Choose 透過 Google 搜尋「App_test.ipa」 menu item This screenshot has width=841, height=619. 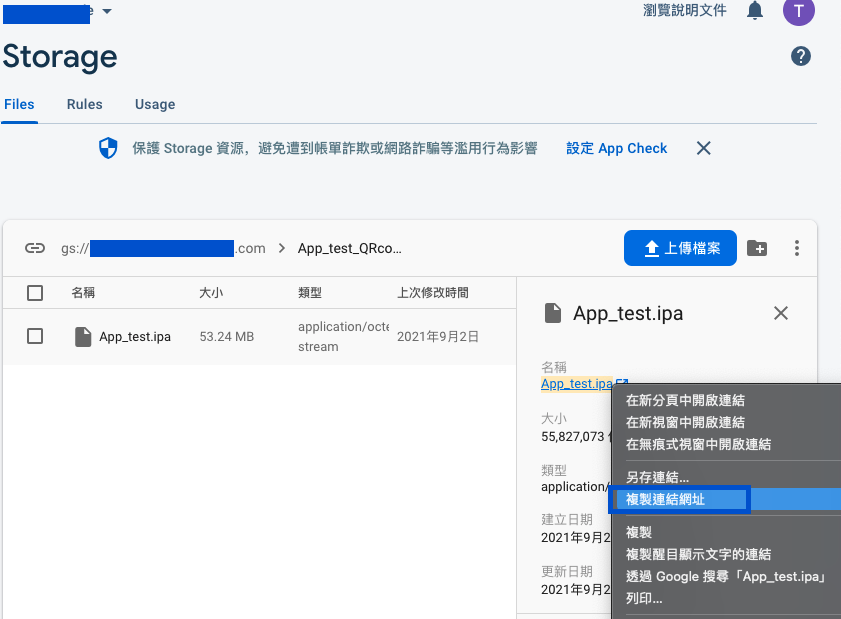click(x=726, y=576)
